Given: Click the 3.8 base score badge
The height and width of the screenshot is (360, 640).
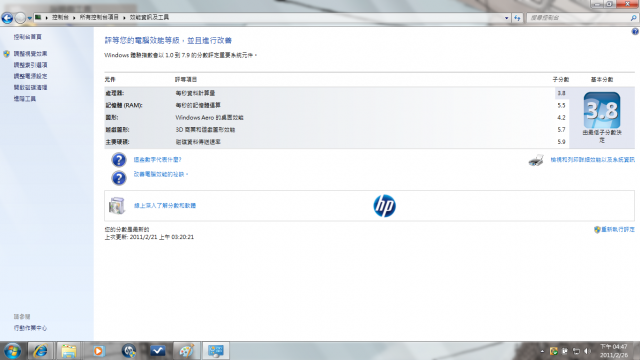Looking at the screenshot, I should pos(602,110).
